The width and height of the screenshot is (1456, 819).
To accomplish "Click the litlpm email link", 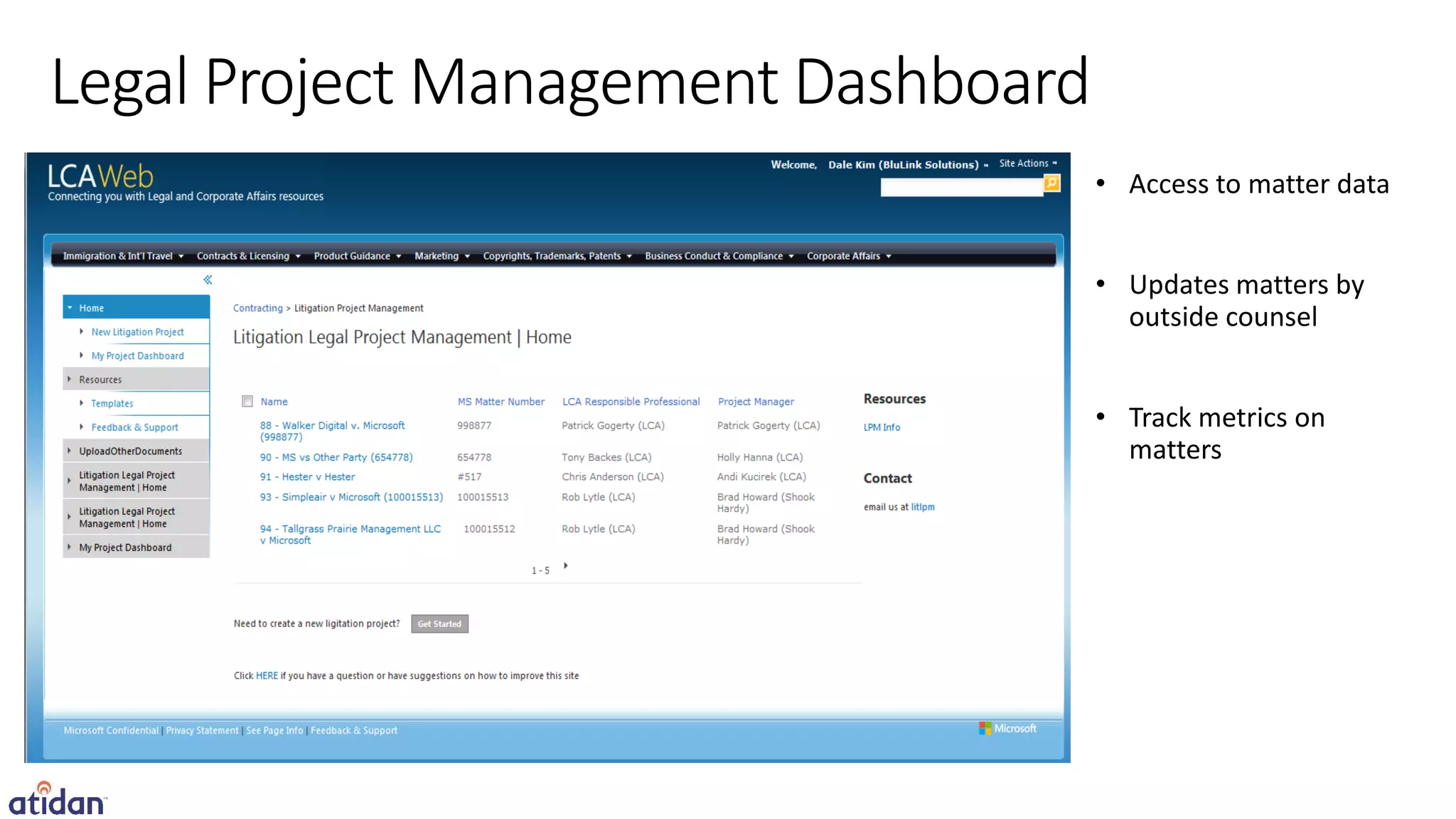I will click(923, 507).
